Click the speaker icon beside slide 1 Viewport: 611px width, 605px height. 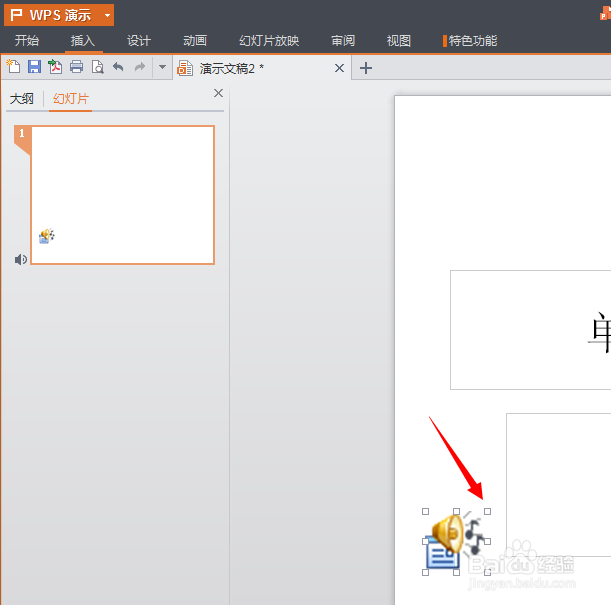[x=21, y=259]
